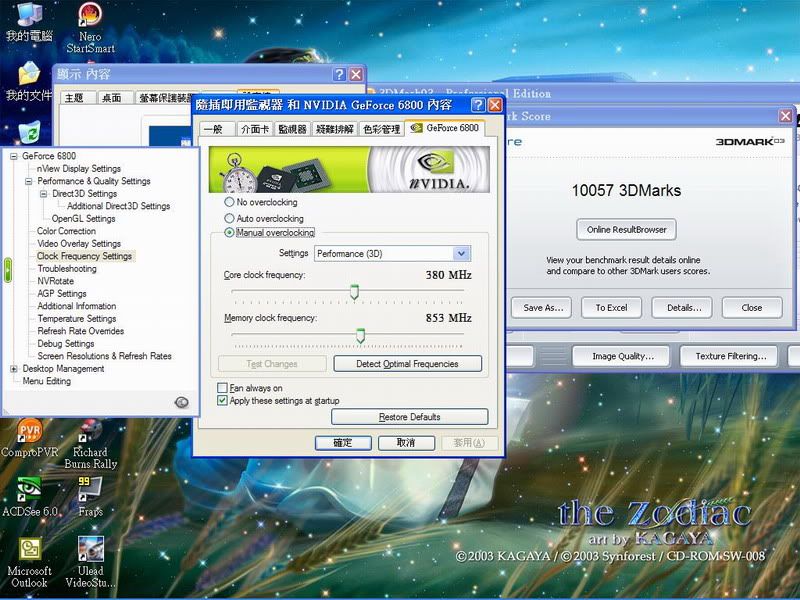Click To Excel in 3DMark Score
The image size is (800, 600).
pos(611,308)
